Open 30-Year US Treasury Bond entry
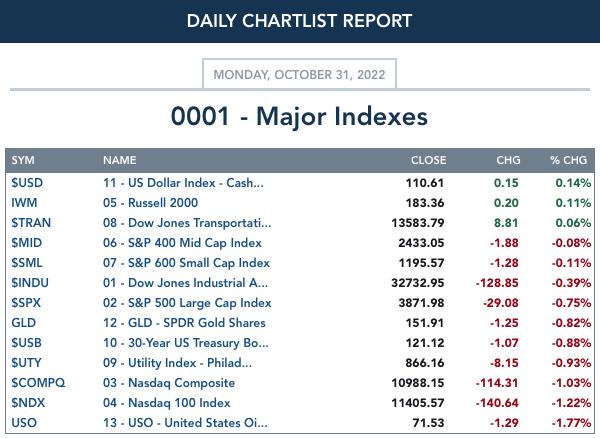This screenshot has height=438, width=600. tap(186, 343)
